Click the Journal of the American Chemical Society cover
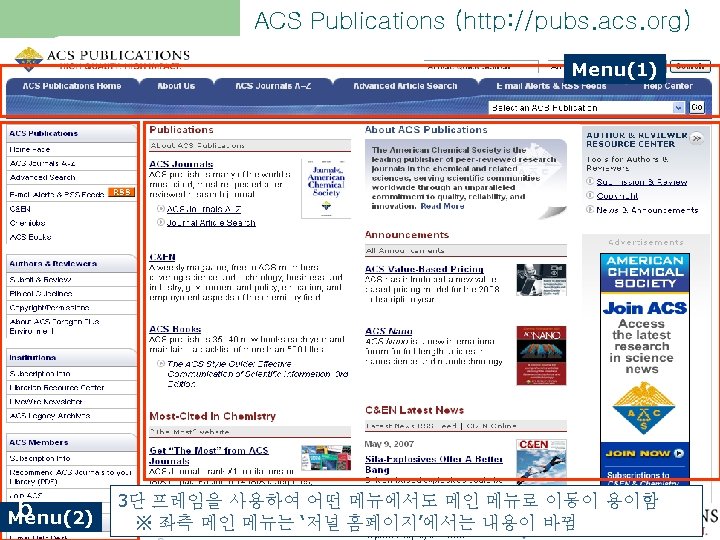The height and width of the screenshot is (540, 720). pos(326,189)
